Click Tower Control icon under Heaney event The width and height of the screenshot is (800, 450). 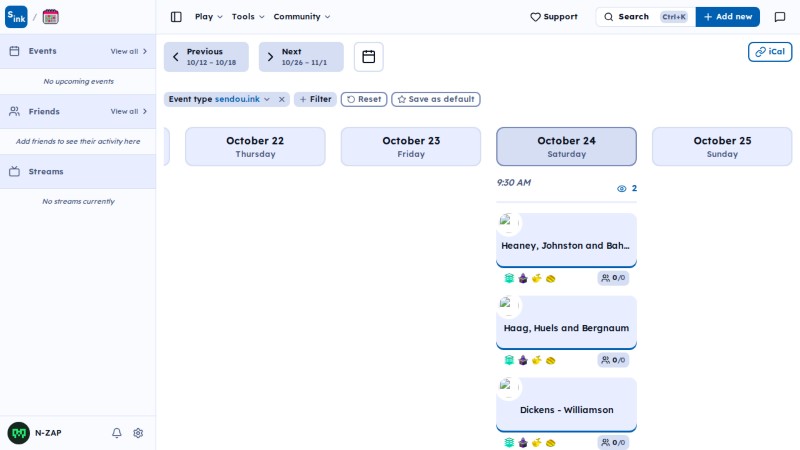(523, 278)
